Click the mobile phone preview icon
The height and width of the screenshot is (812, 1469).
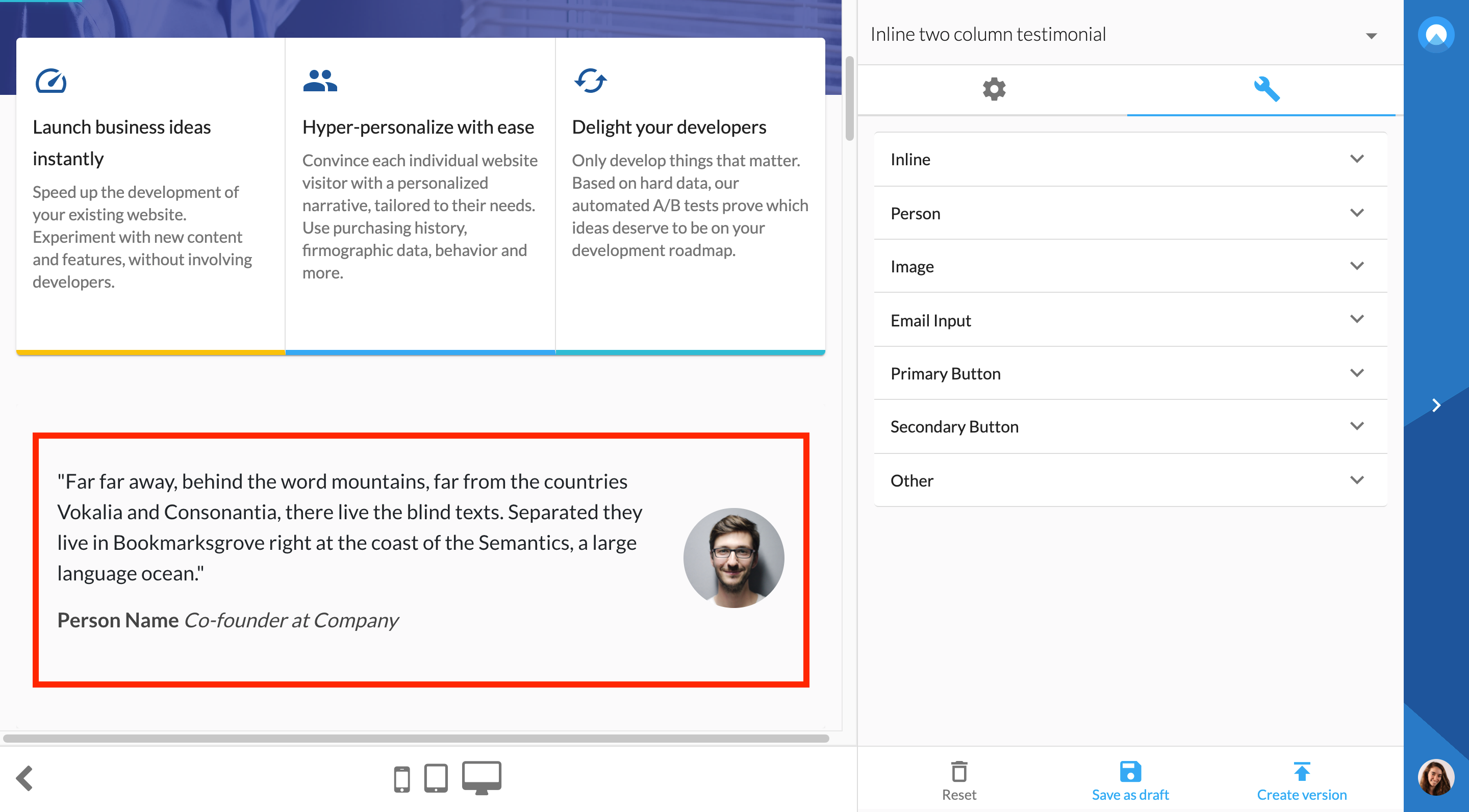click(401, 779)
